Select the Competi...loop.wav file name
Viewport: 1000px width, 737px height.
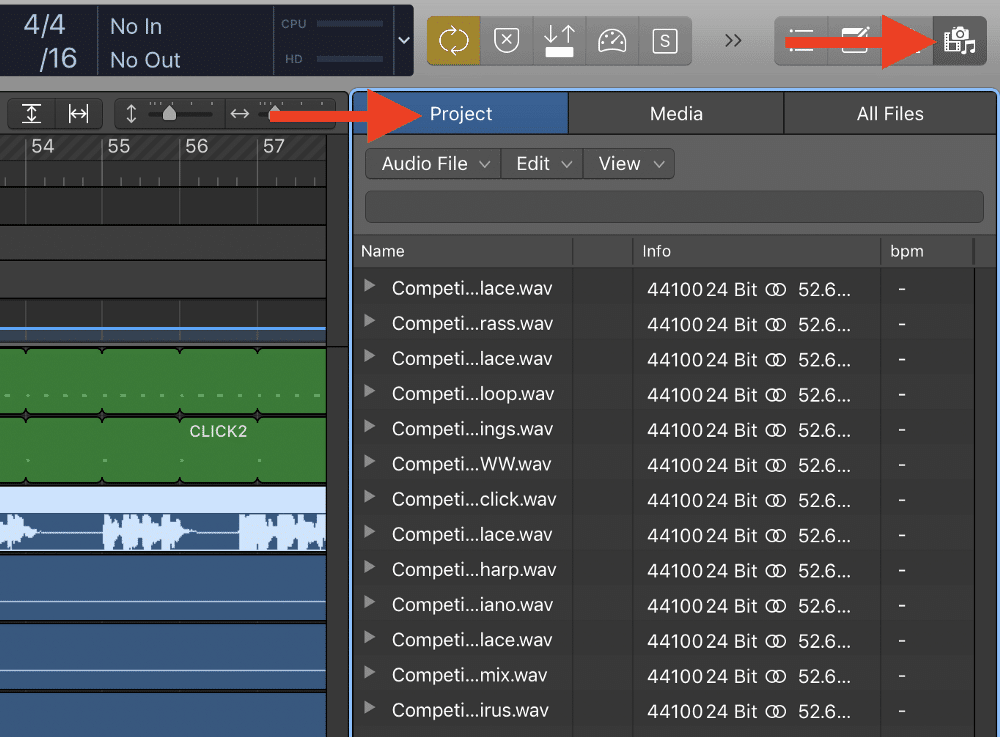click(x=473, y=394)
